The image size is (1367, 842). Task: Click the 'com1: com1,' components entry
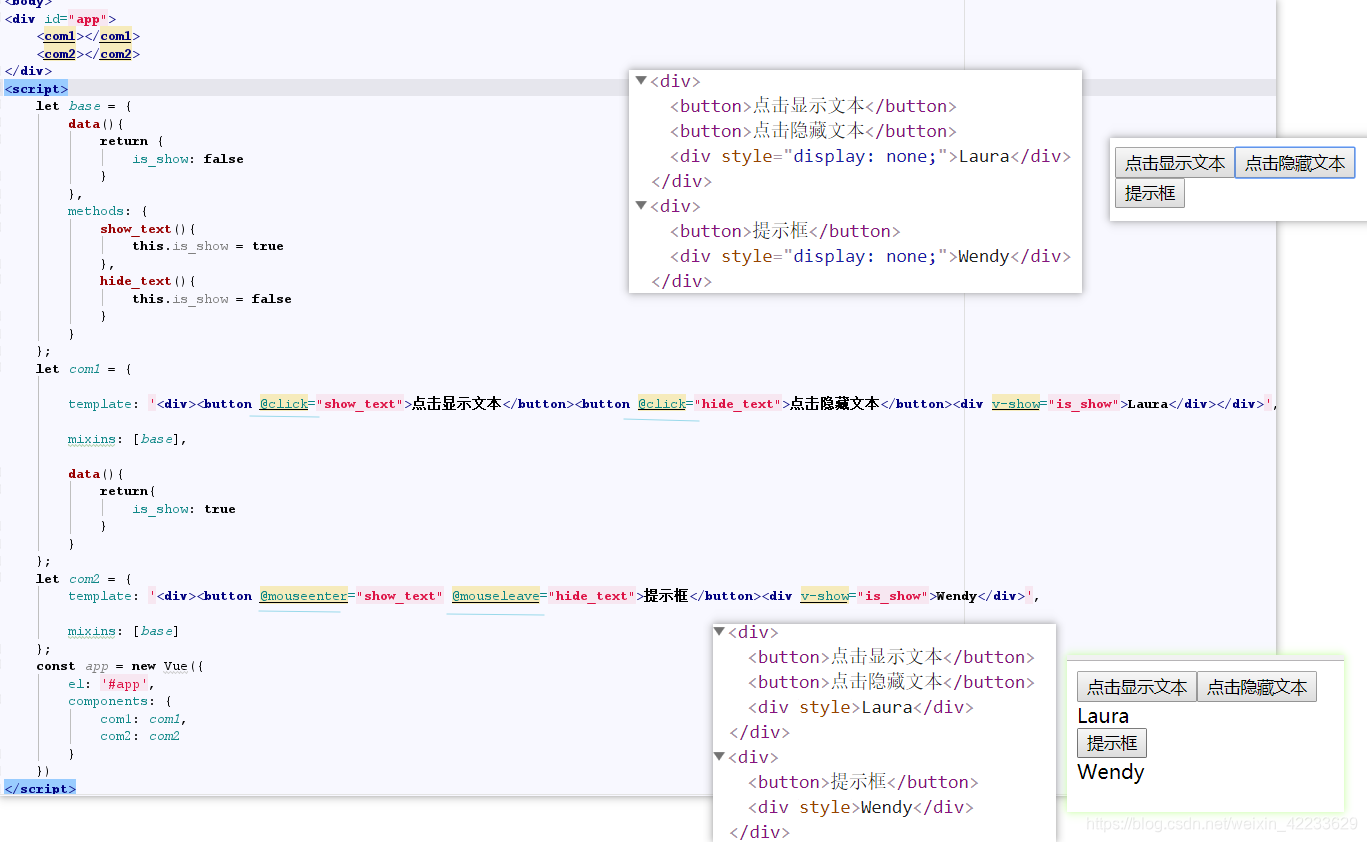[144, 719]
